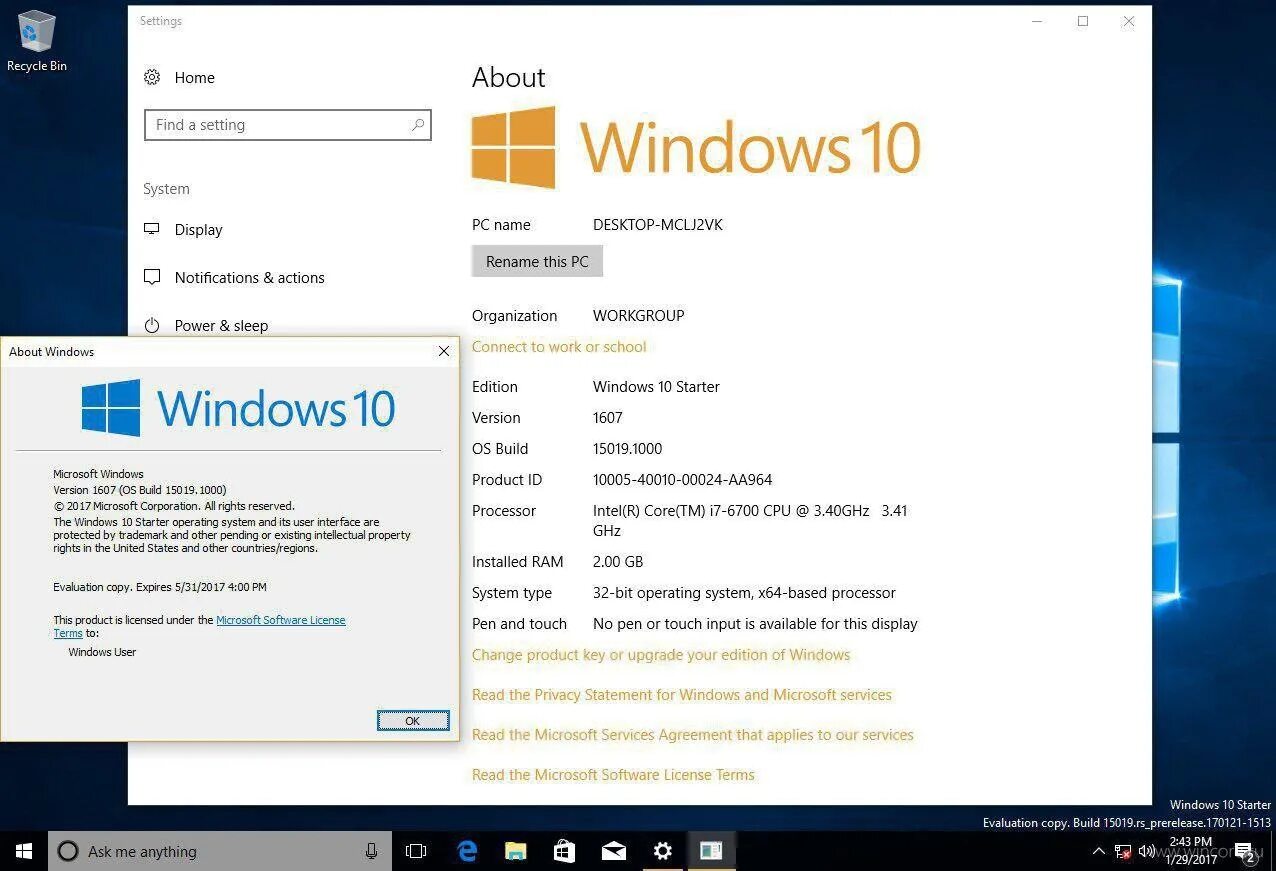
Task: Click the Organization value WORKGROUP
Action: [x=638, y=315]
